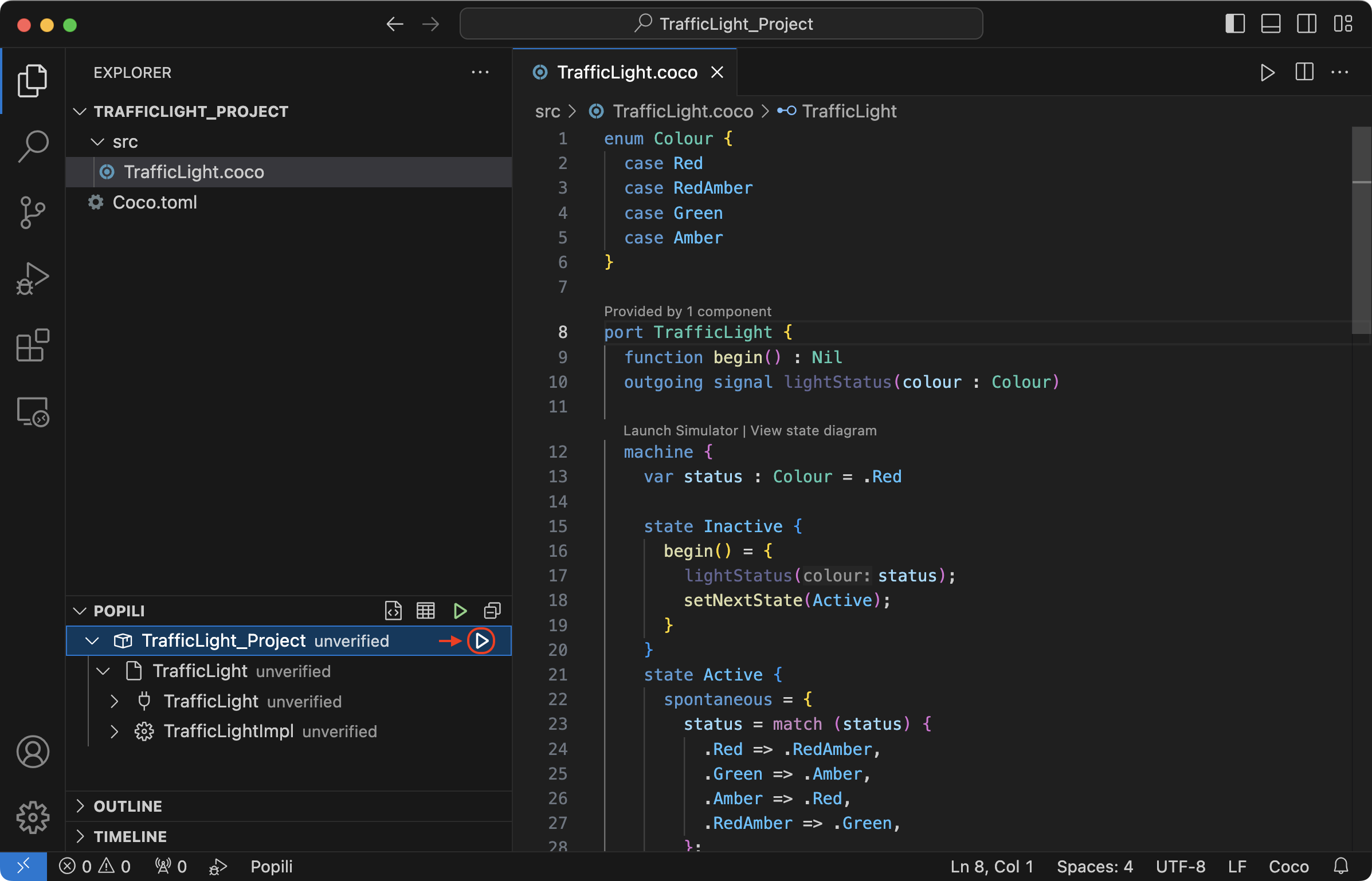
Task: Open Remote Explorer view
Action: coord(33,412)
